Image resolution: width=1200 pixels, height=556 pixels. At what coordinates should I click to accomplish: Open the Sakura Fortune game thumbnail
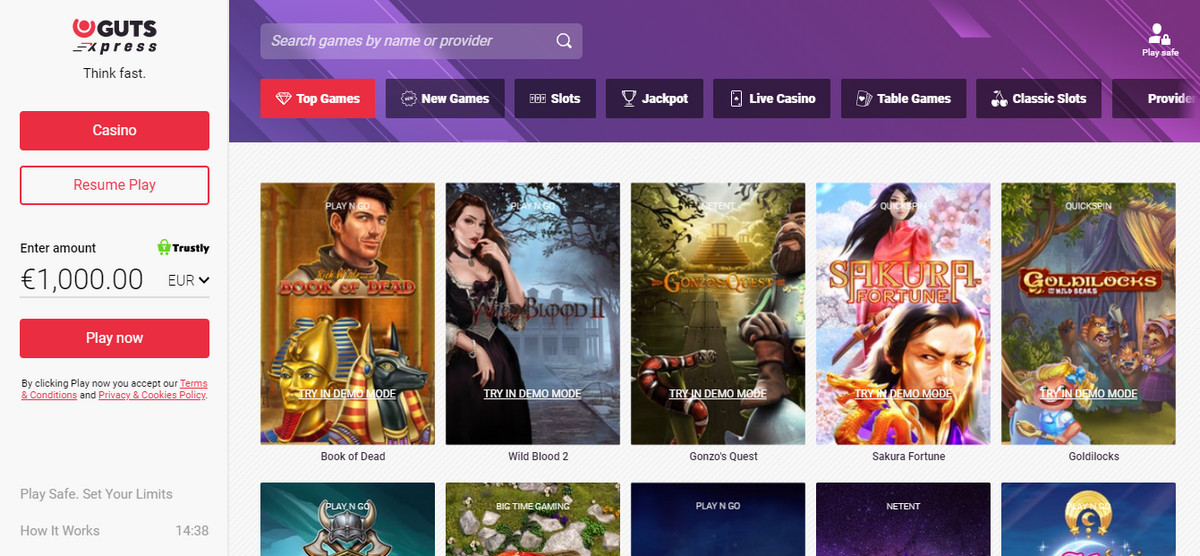(x=903, y=313)
